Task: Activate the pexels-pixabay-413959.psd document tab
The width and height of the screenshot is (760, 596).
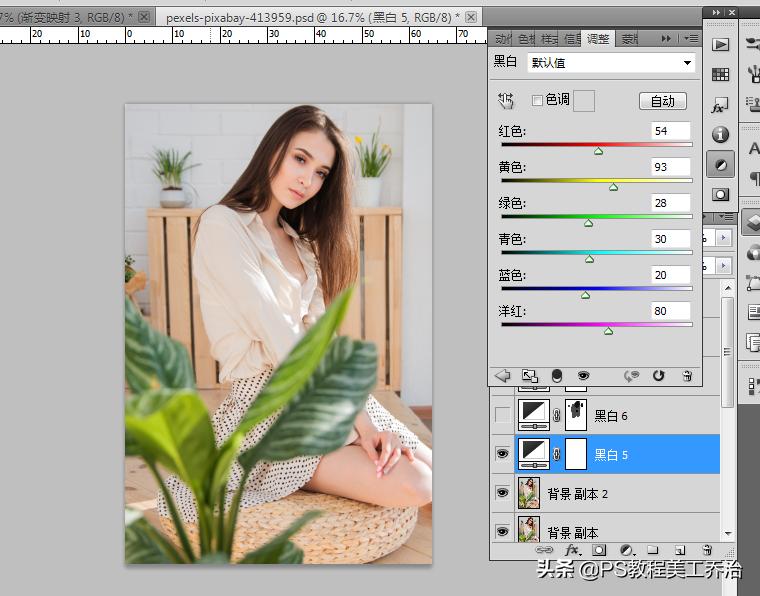Action: click(x=312, y=18)
